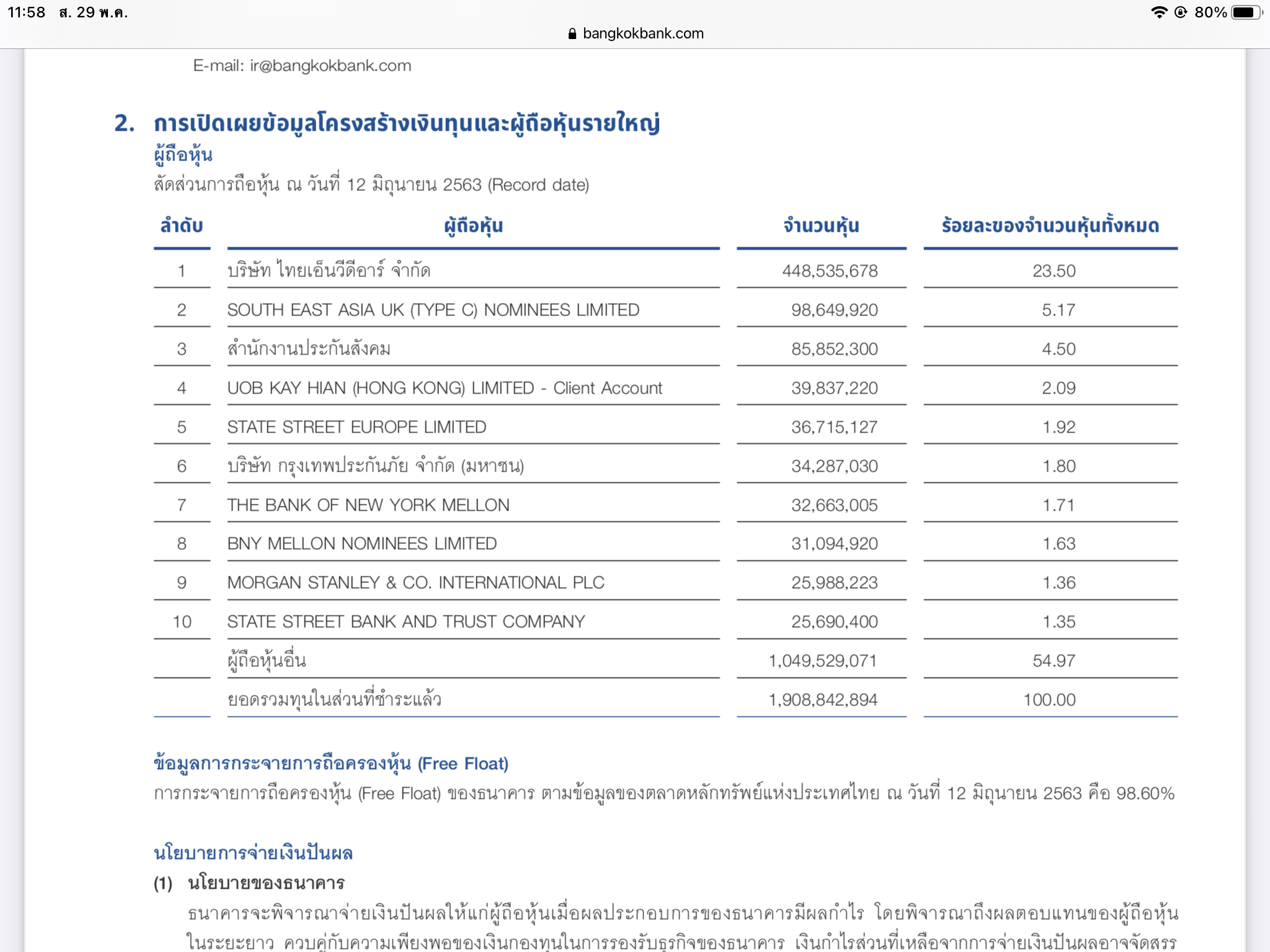Select percentage value 1.80

(x=1058, y=466)
